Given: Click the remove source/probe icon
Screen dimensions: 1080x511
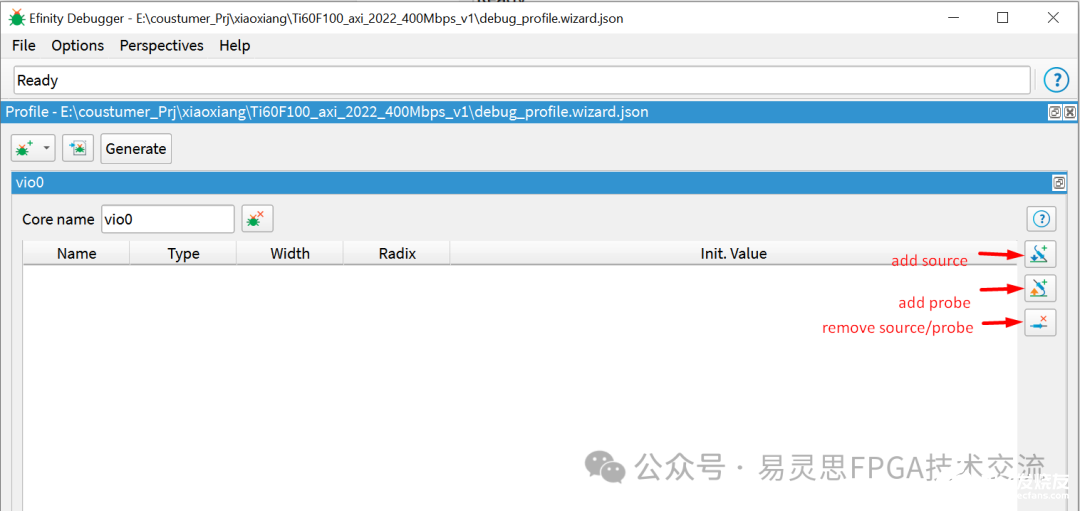Looking at the screenshot, I should click(x=1040, y=322).
